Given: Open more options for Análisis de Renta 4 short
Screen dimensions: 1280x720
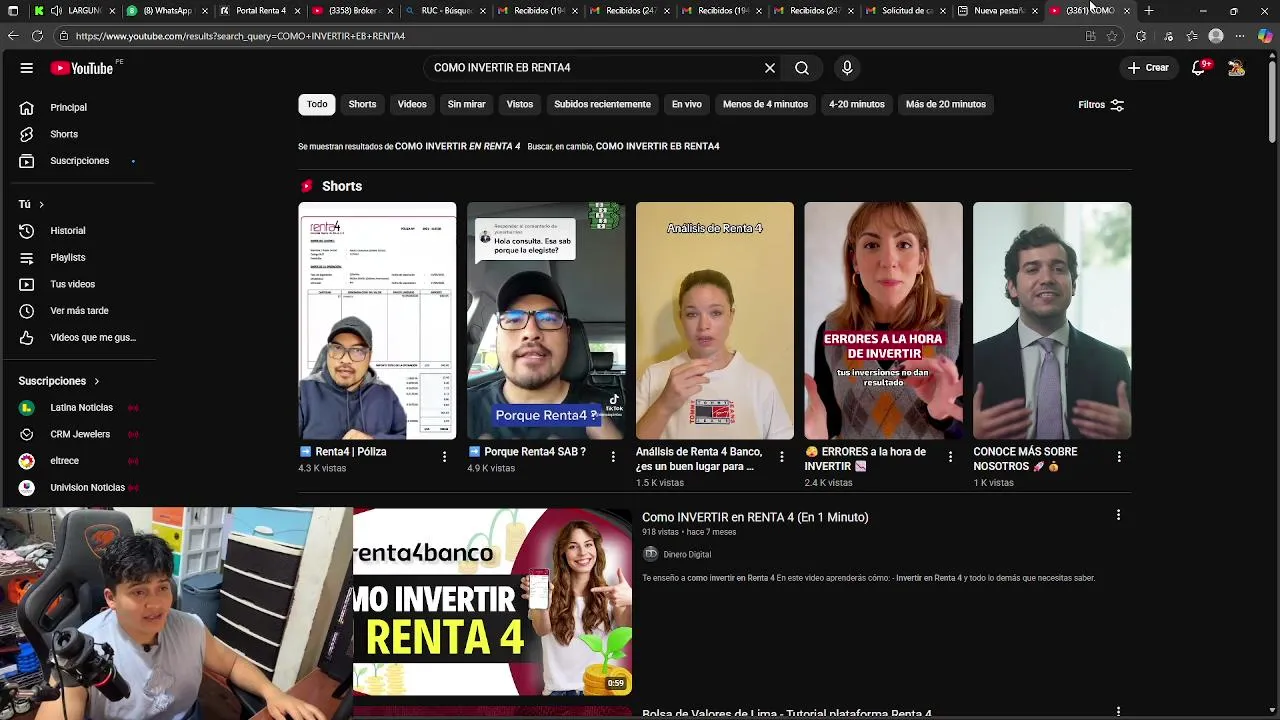Looking at the screenshot, I should pos(782,457).
